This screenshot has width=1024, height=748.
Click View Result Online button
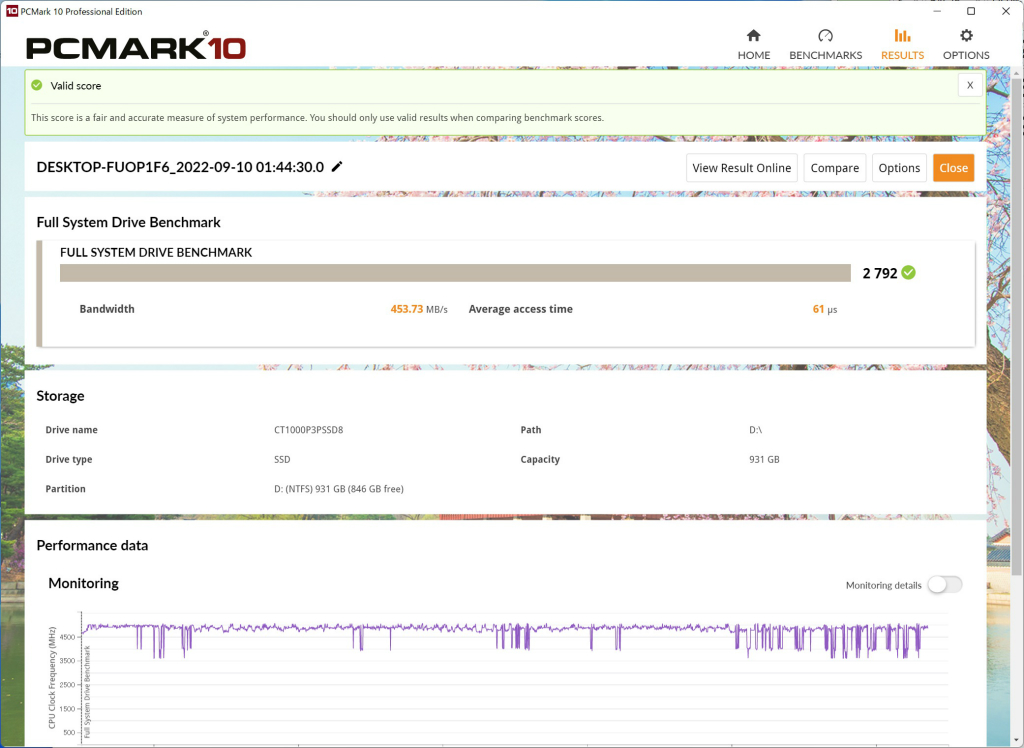742,168
